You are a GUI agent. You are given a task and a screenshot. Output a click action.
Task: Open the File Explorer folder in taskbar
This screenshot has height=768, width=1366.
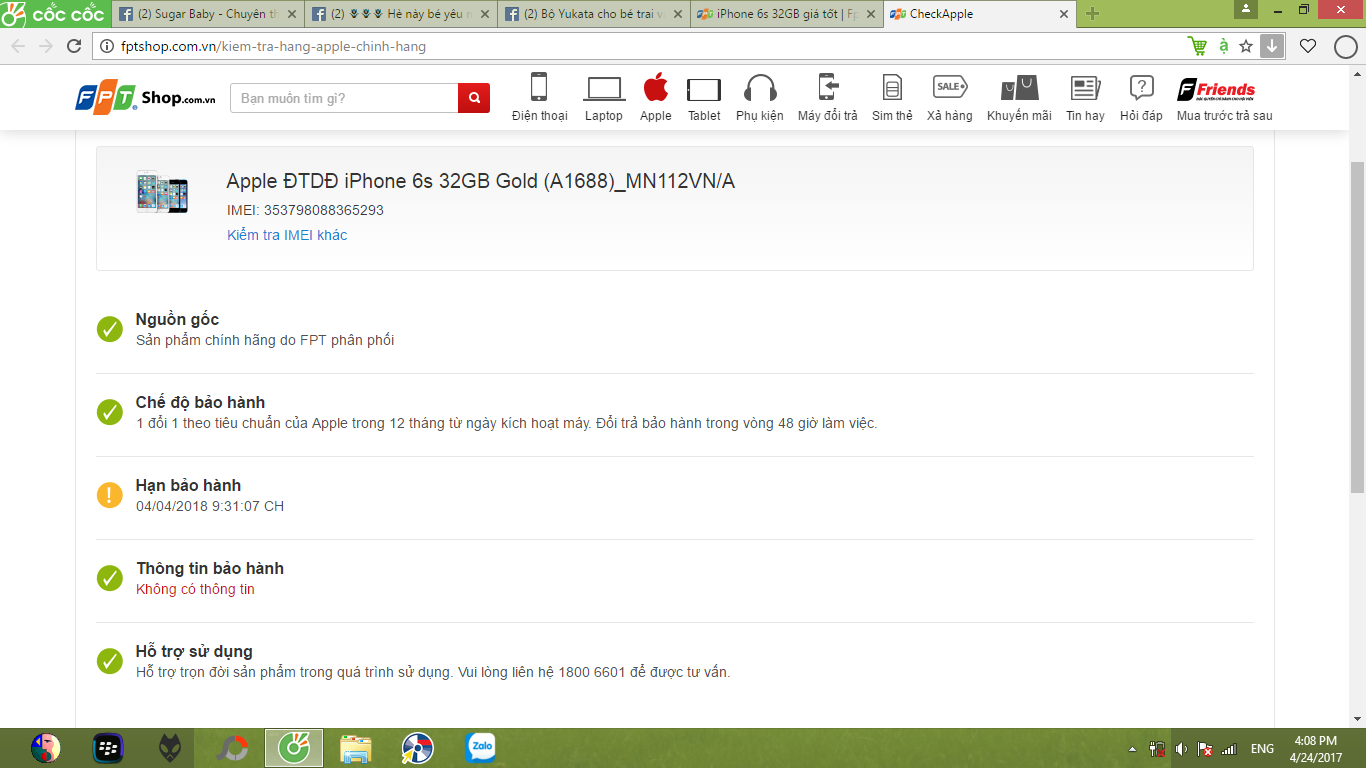(356, 748)
